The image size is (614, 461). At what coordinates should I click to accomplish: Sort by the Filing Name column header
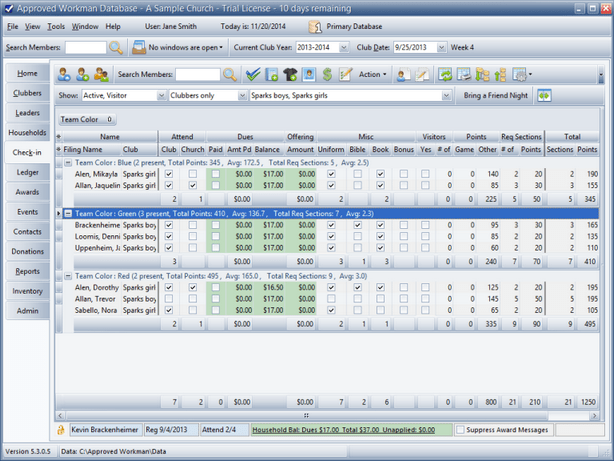[92, 150]
